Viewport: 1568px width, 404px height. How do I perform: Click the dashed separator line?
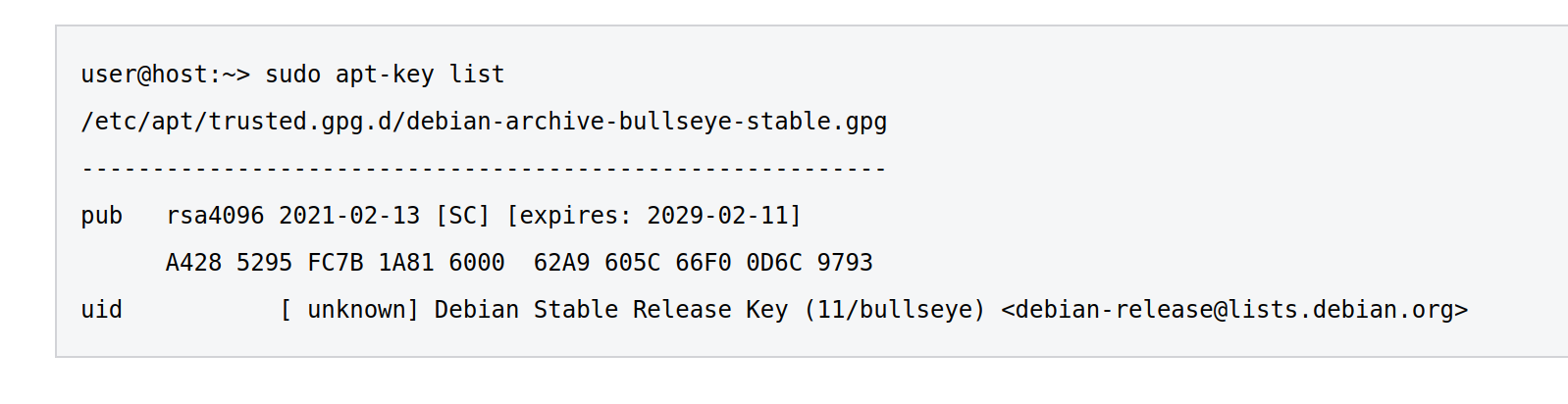point(484,169)
